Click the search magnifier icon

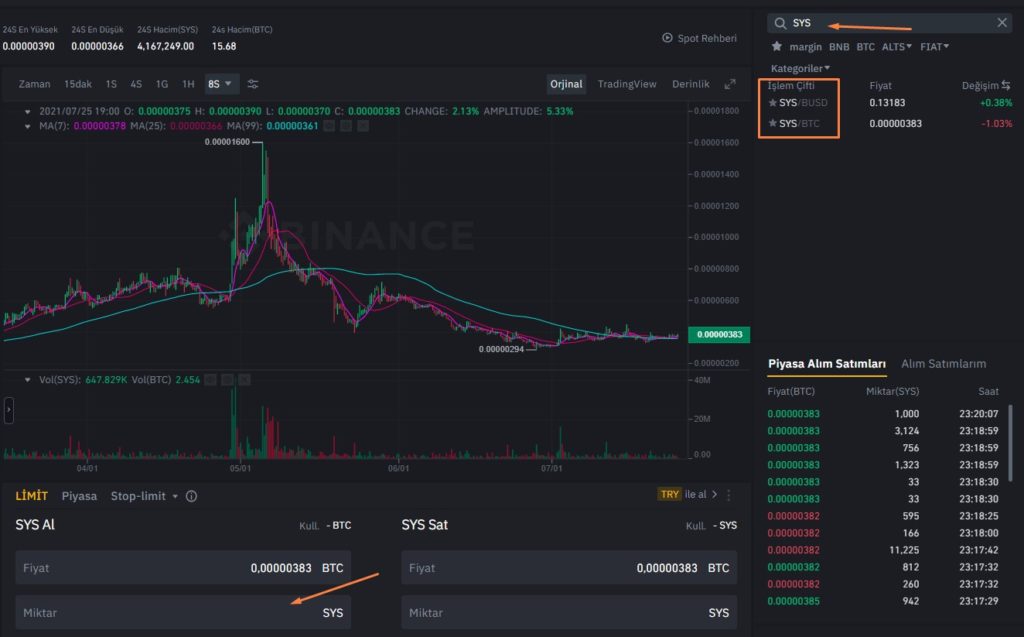click(x=780, y=24)
